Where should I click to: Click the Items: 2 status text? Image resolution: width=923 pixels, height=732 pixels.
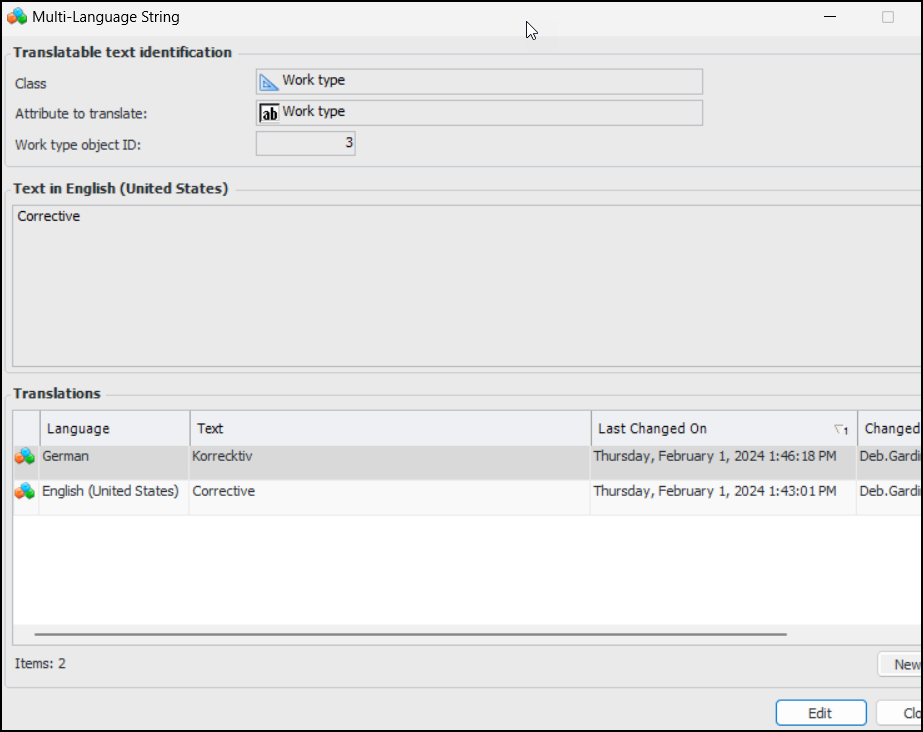pos(40,664)
